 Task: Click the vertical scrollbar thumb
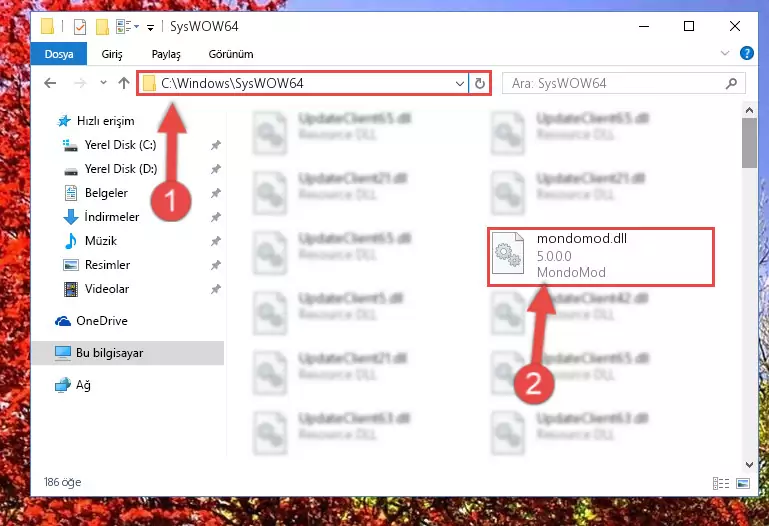pyautogui.click(x=749, y=143)
